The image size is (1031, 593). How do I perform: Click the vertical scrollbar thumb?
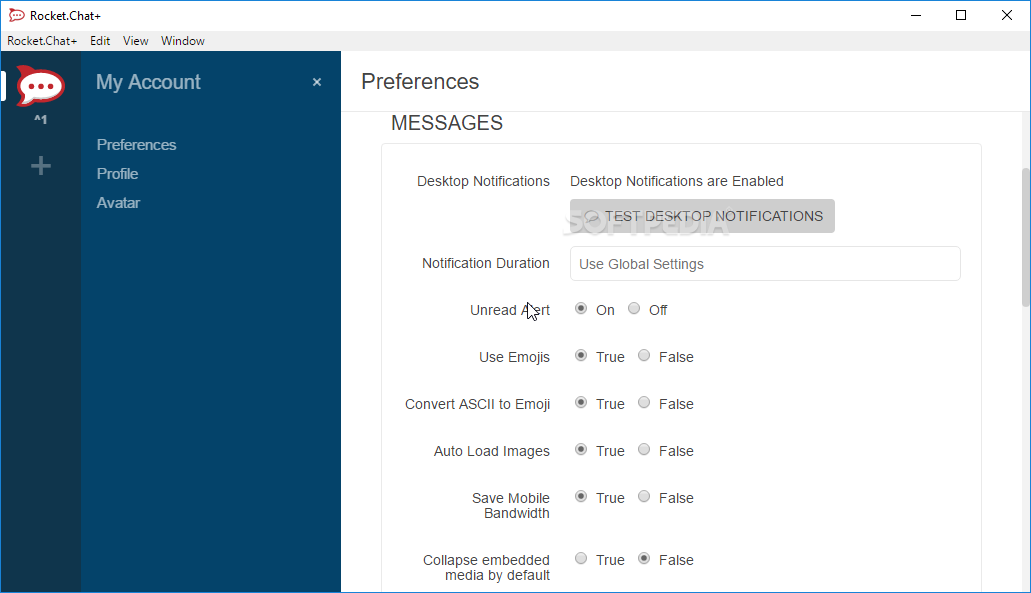coord(1026,237)
